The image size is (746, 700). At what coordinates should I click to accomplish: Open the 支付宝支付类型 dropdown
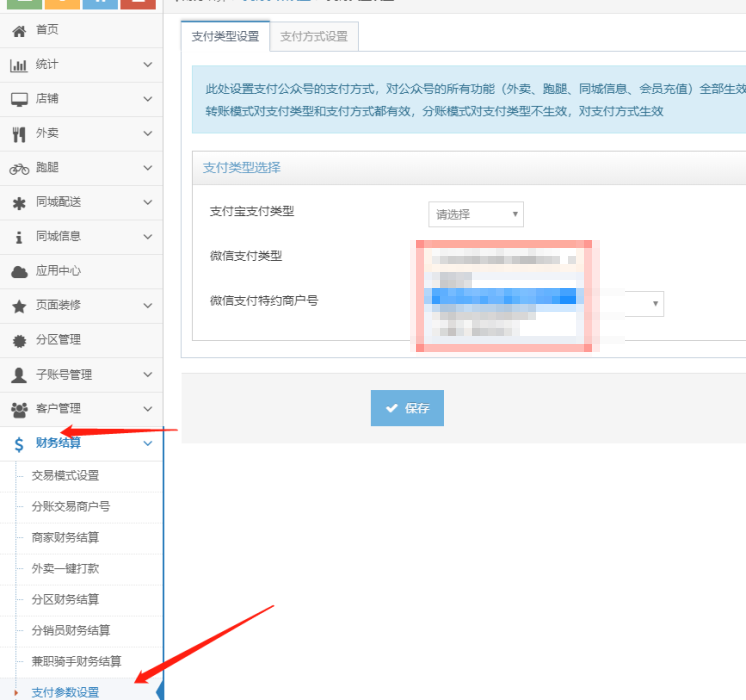(x=476, y=214)
